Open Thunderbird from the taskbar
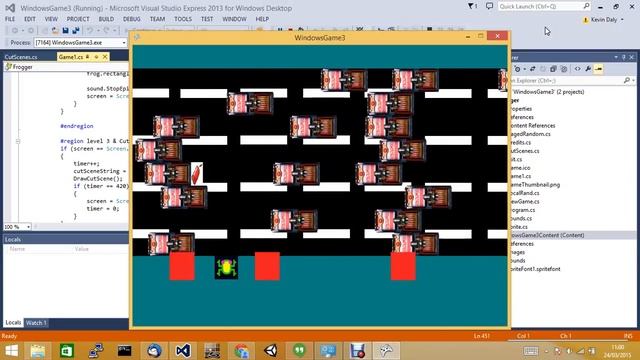The image size is (640, 360). (x=154, y=351)
